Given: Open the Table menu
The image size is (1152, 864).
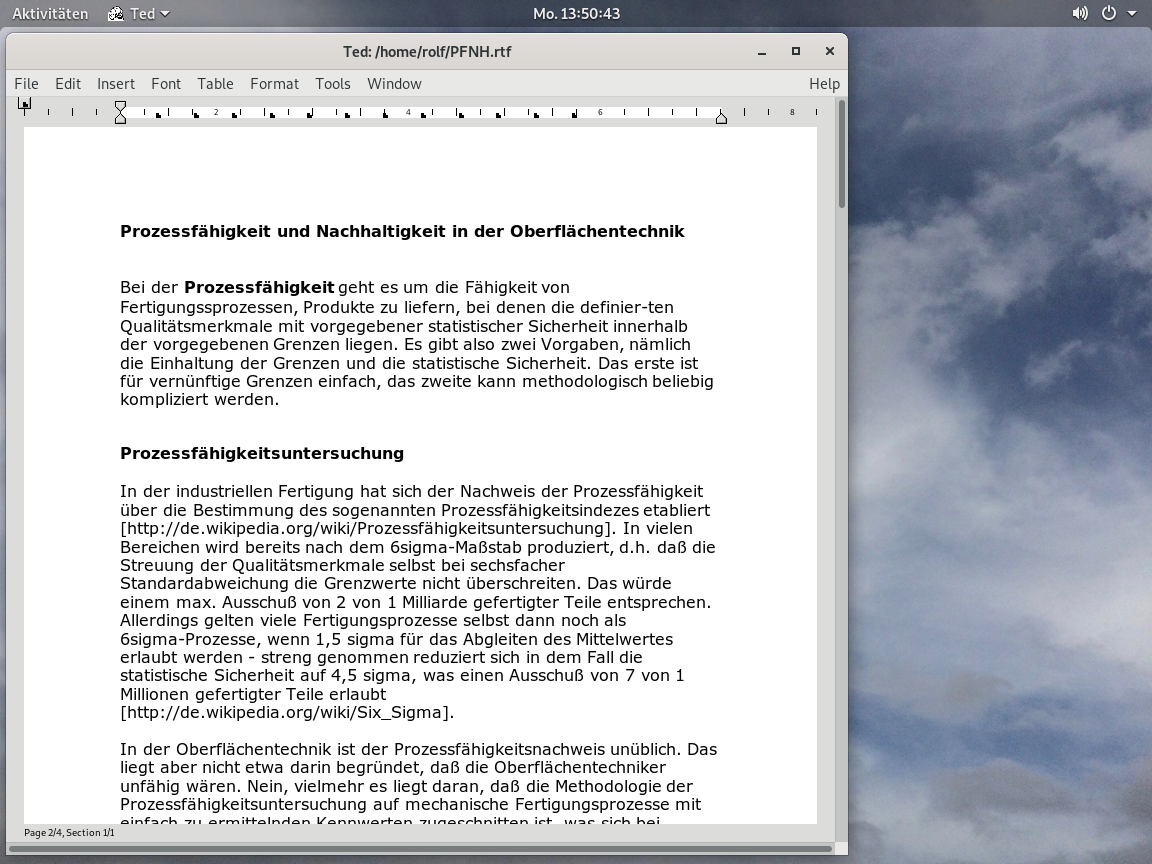Looking at the screenshot, I should (215, 84).
